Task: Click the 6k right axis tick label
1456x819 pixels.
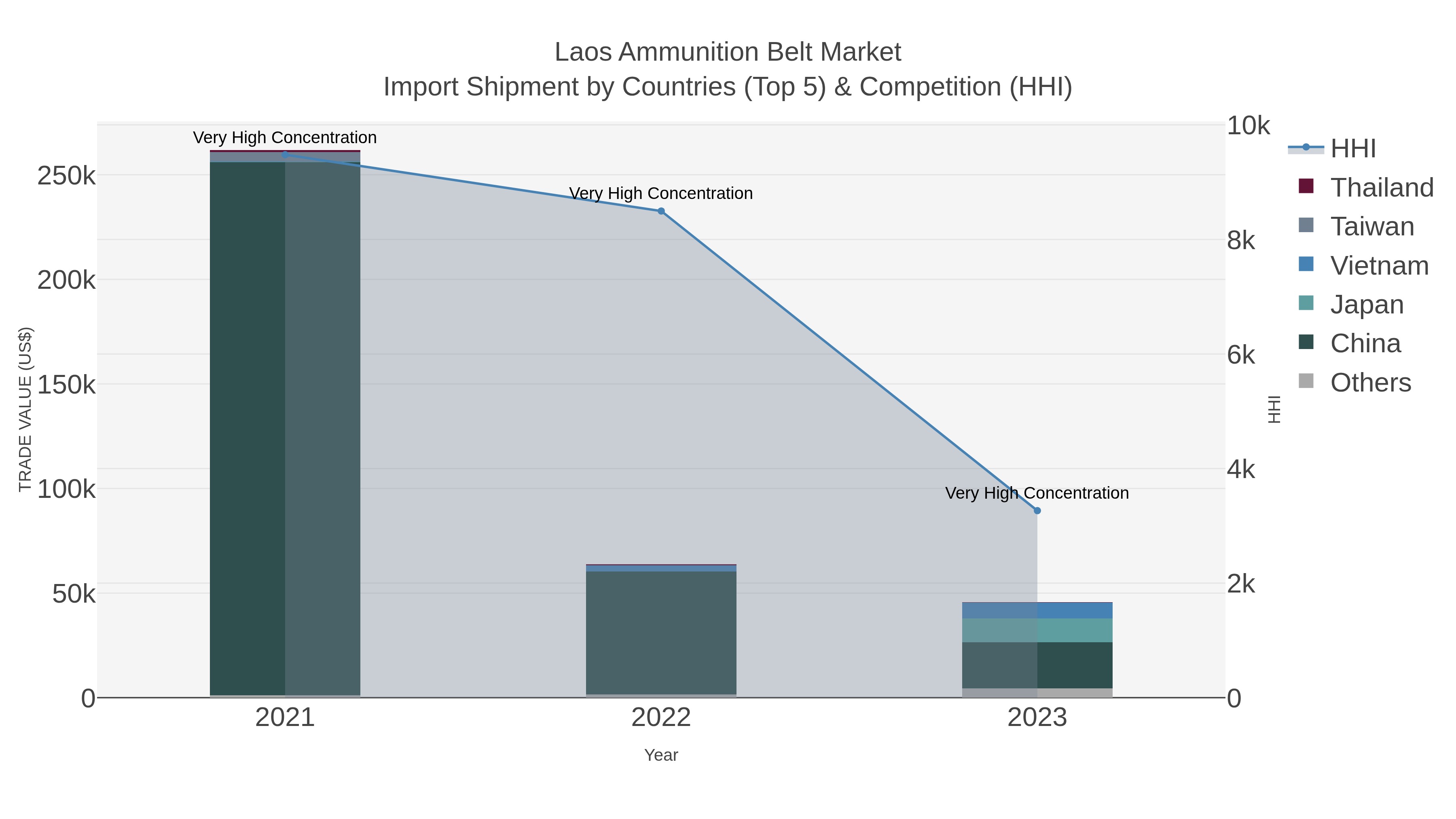Action: click(x=1241, y=355)
